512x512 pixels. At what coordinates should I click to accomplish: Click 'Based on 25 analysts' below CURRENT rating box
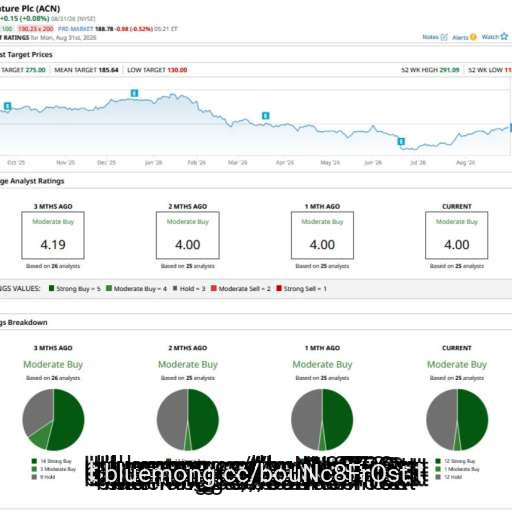click(x=457, y=266)
